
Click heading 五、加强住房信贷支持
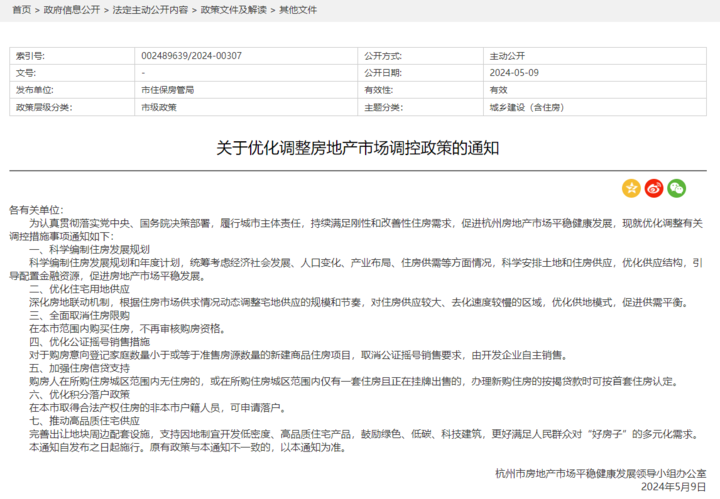pyautogui.click(x=79, y=368)
